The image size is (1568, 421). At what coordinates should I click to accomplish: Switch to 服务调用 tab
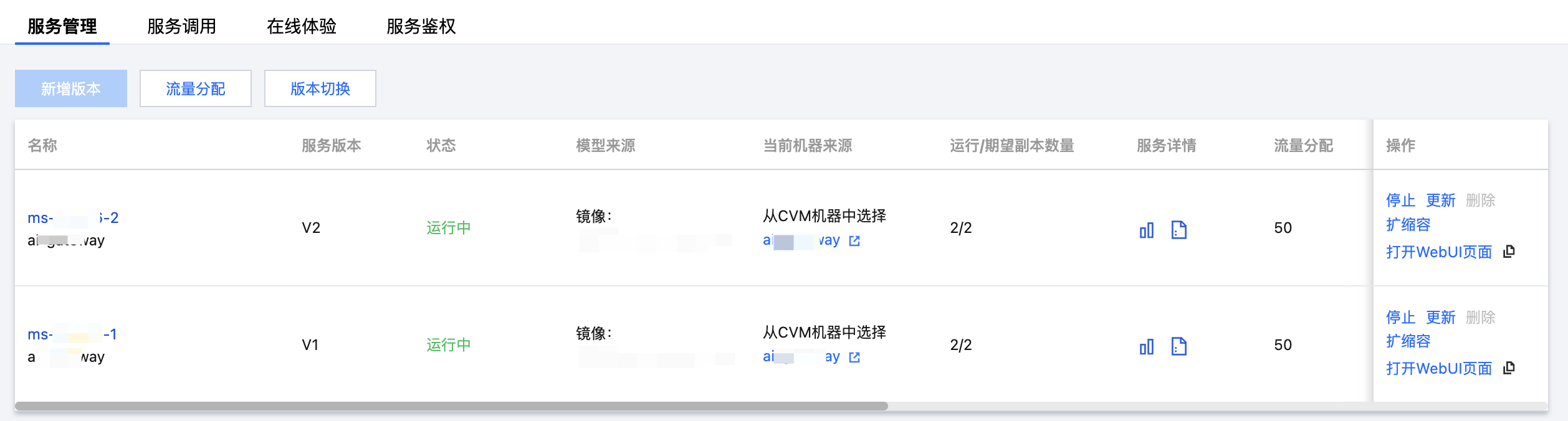(x=181, y=26)
